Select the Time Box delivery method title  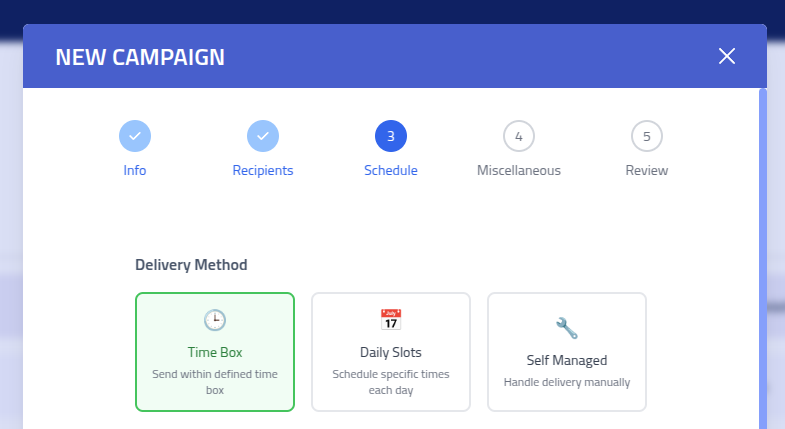point(215,352)
